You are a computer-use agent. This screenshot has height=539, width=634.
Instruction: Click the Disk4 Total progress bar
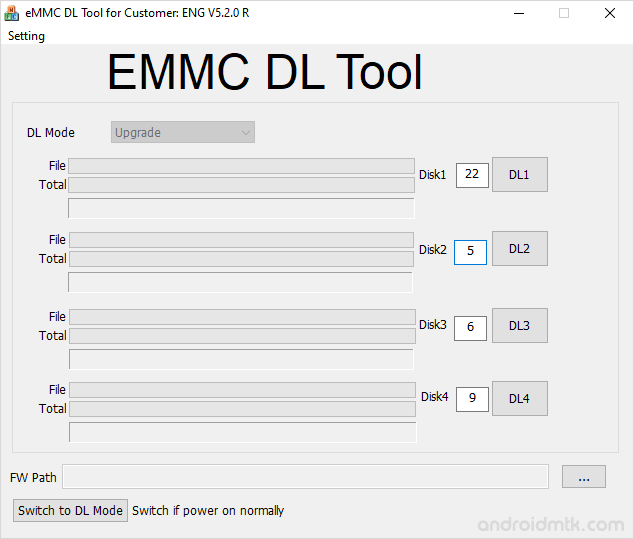click(x=243, y=409)
